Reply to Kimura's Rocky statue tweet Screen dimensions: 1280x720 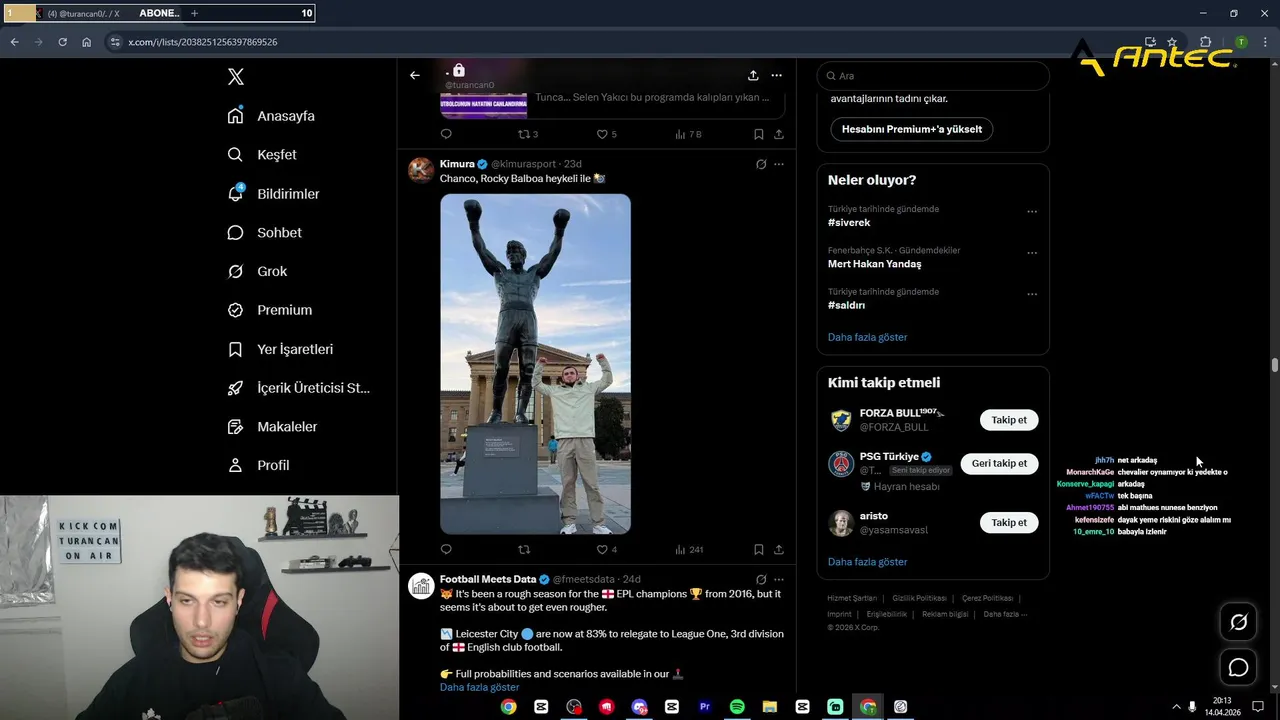click(446, 549)
